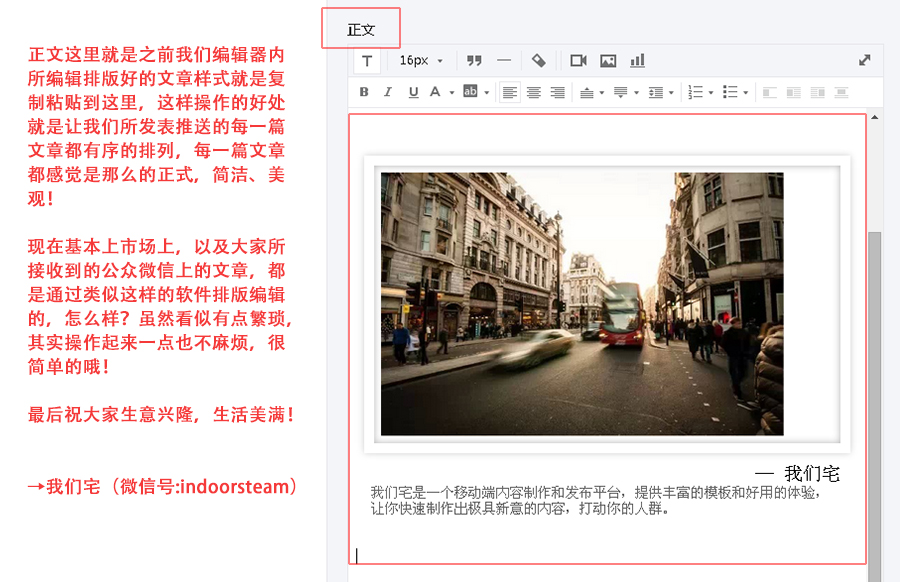Insert an image into the article
Image resolution: width=900 pixels, height=582 pixels.
click(608, 60)
